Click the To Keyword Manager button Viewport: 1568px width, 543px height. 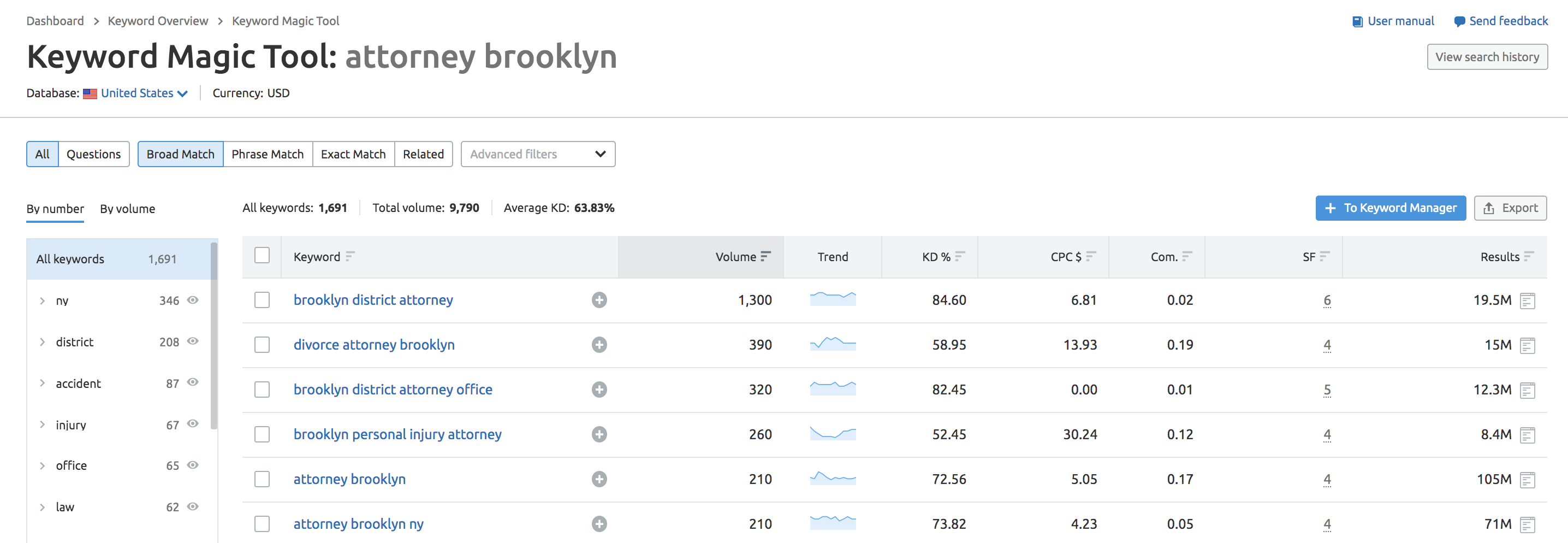(1390, 208)
